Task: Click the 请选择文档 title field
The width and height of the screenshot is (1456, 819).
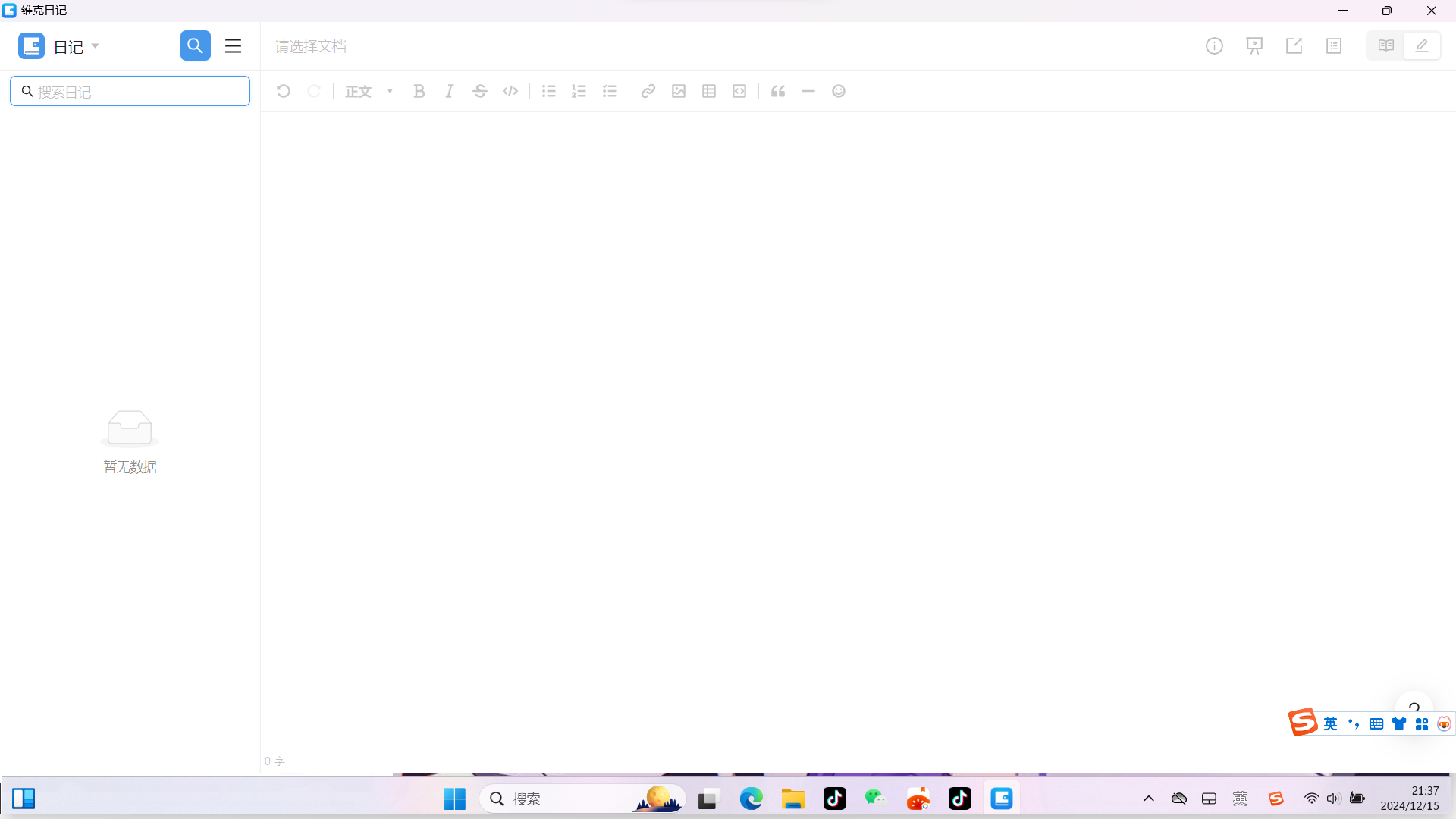Action: click(311, 46)
